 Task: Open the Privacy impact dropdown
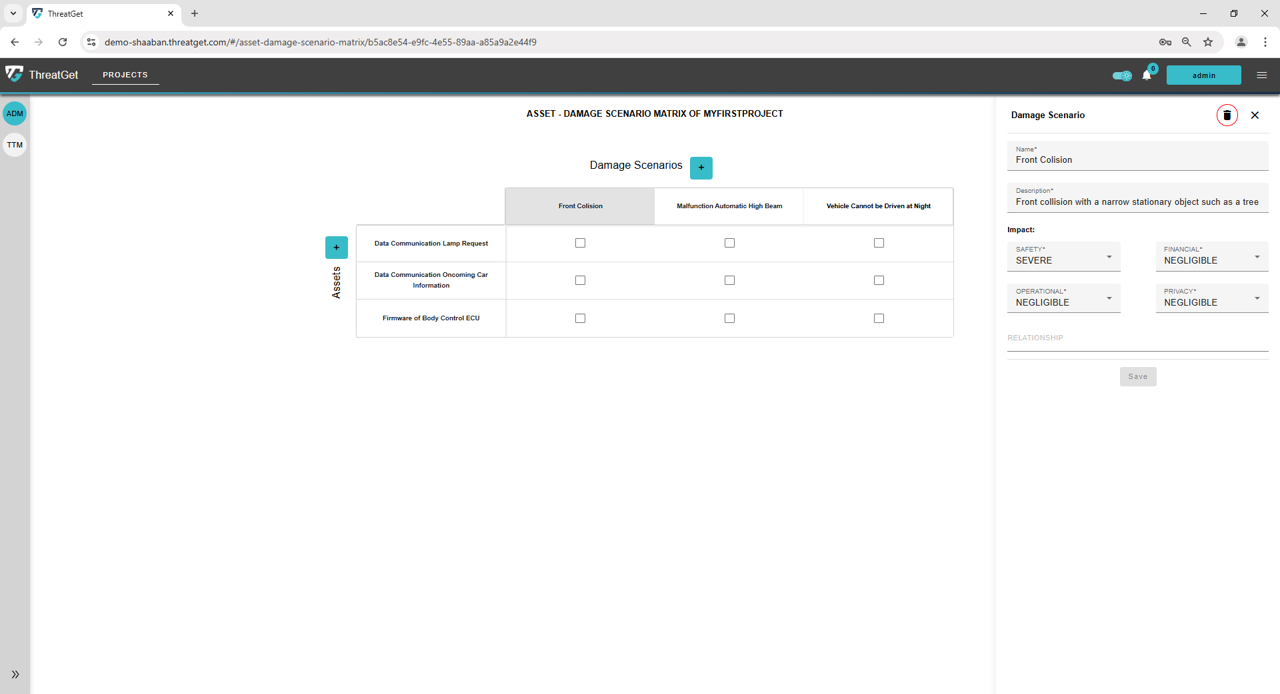pyautogui.click(x=1211, y=299)
